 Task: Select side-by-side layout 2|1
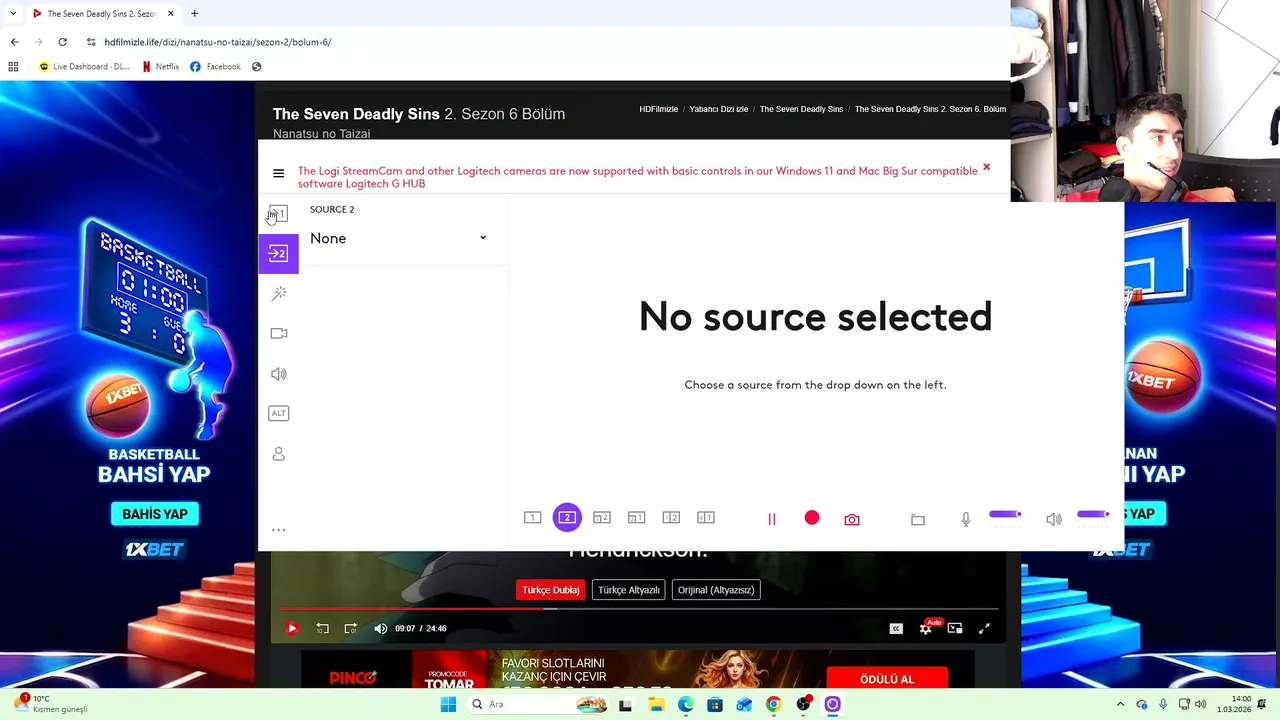706,517
